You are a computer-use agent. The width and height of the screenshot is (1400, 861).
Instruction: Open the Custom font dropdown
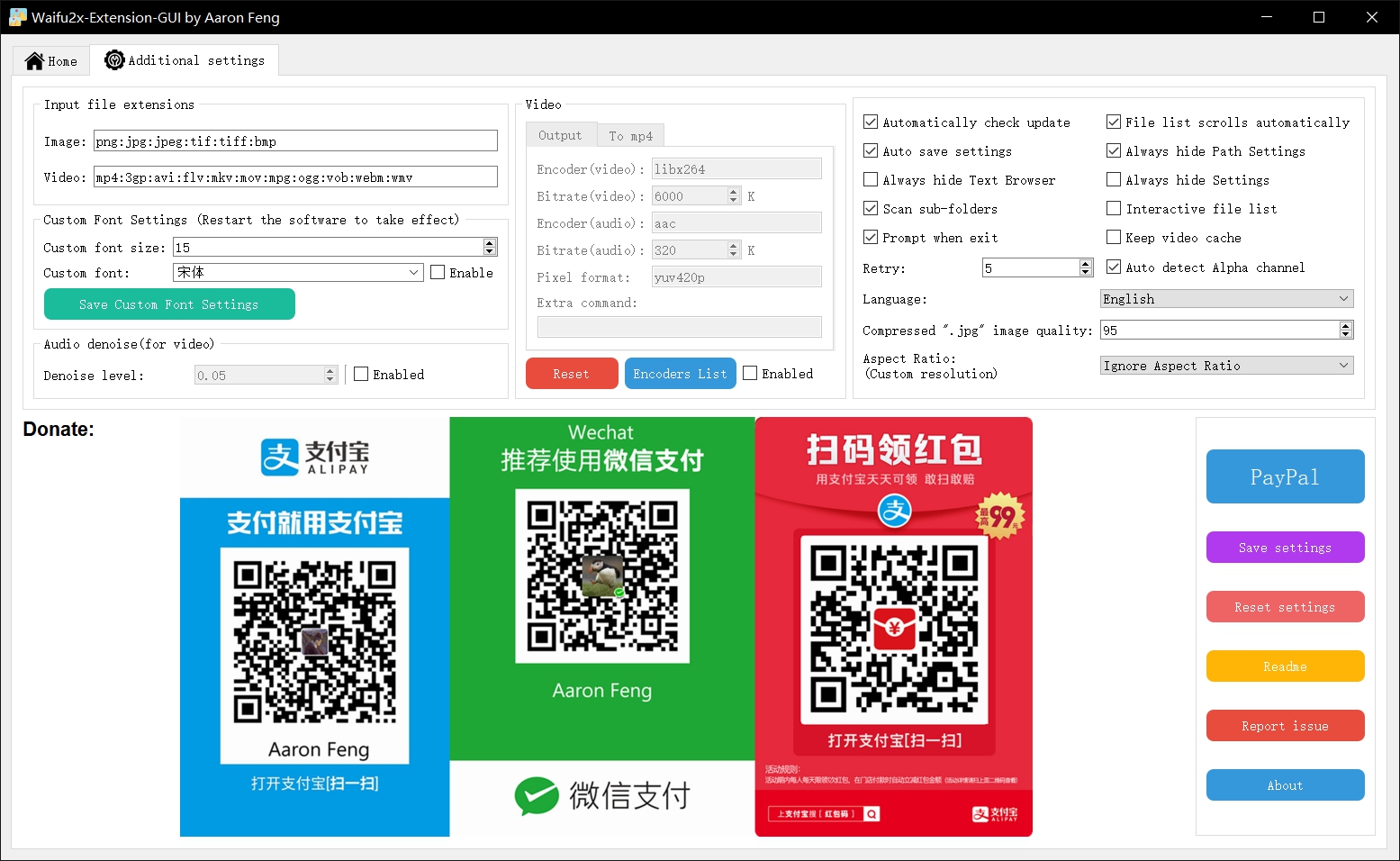(x=298, y=272)
